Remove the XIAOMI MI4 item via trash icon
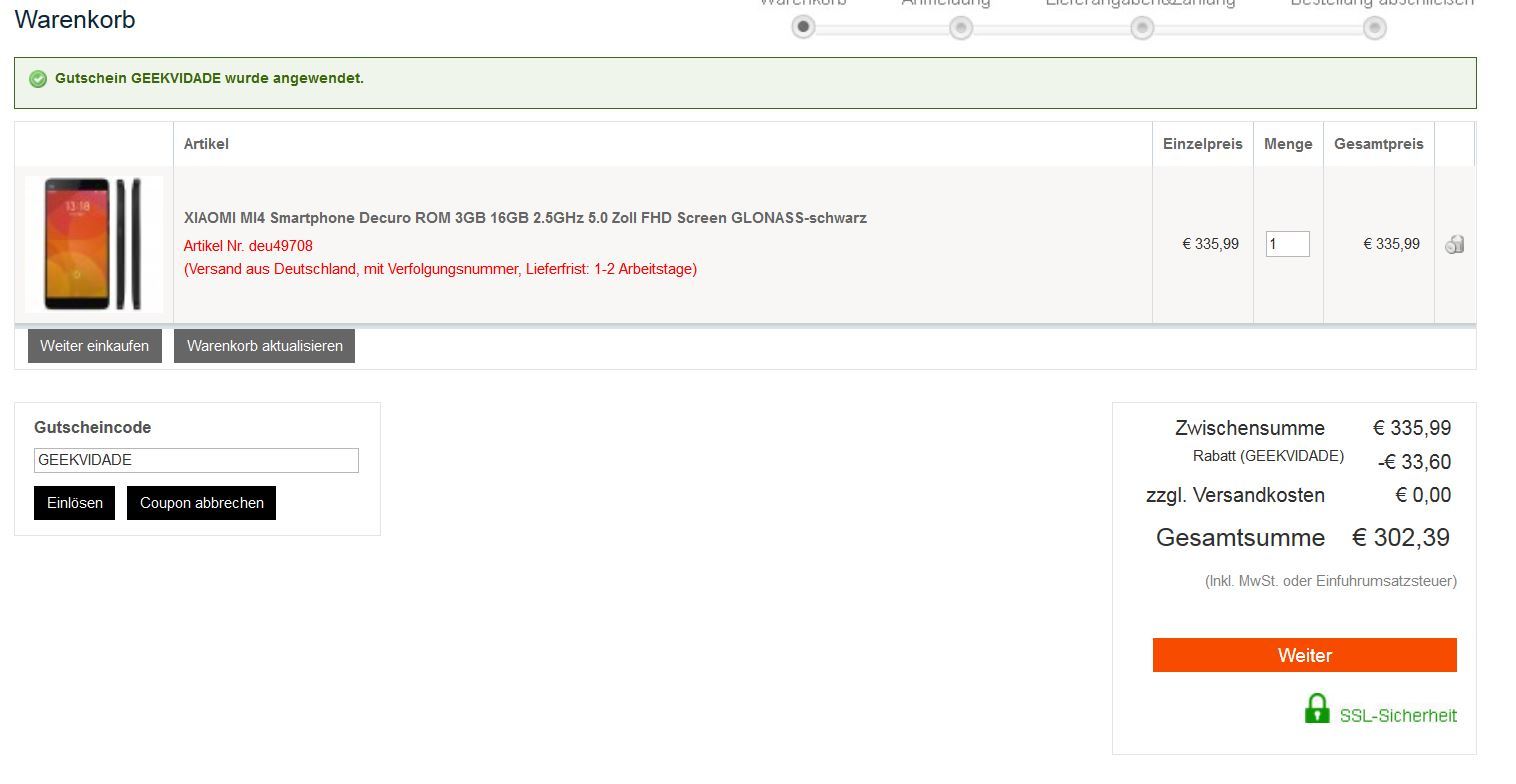Image resolution: width=1516 pixels, height=784 pixels. (1455, 244)
